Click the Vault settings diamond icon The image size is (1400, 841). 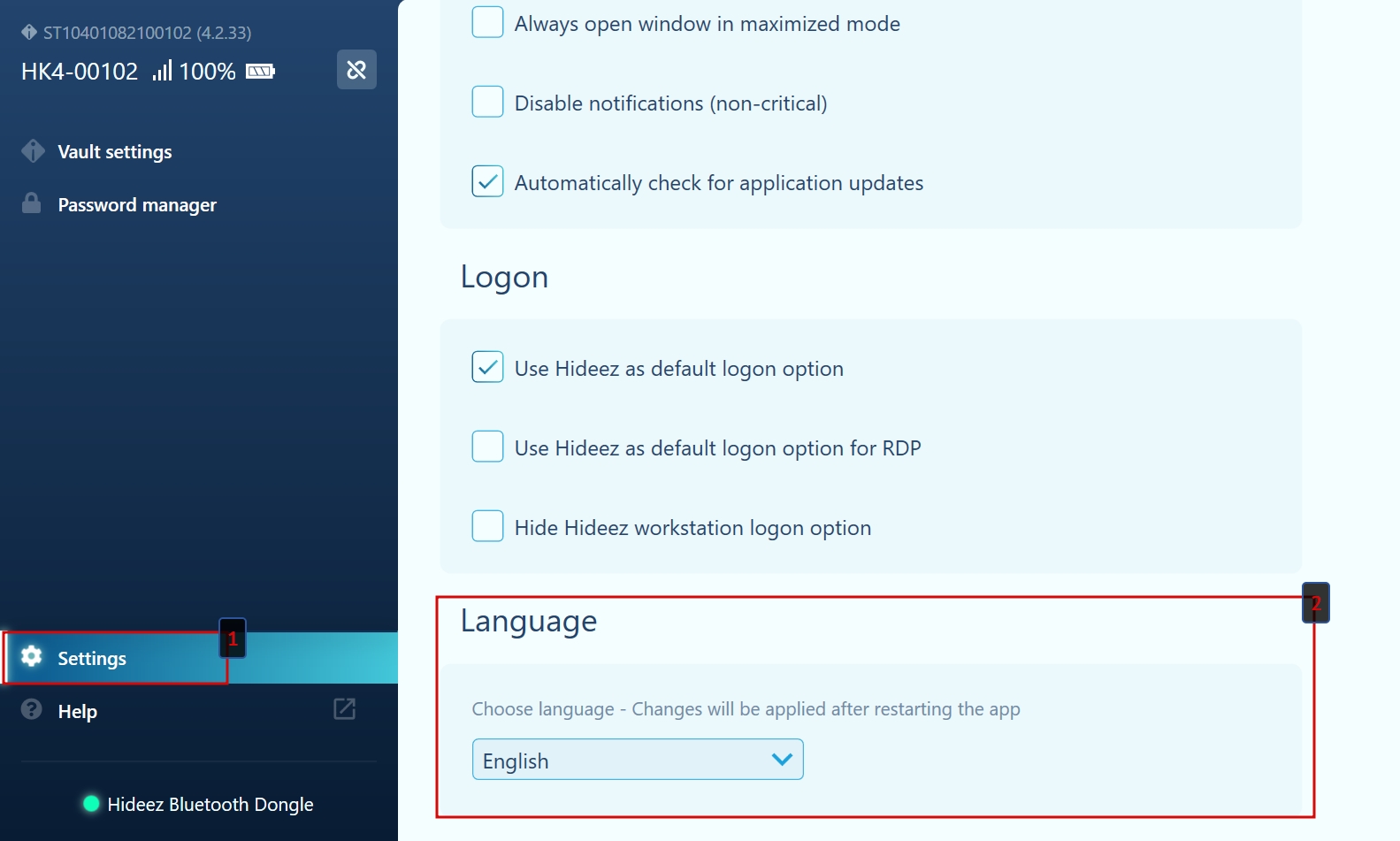pos(33,151)
